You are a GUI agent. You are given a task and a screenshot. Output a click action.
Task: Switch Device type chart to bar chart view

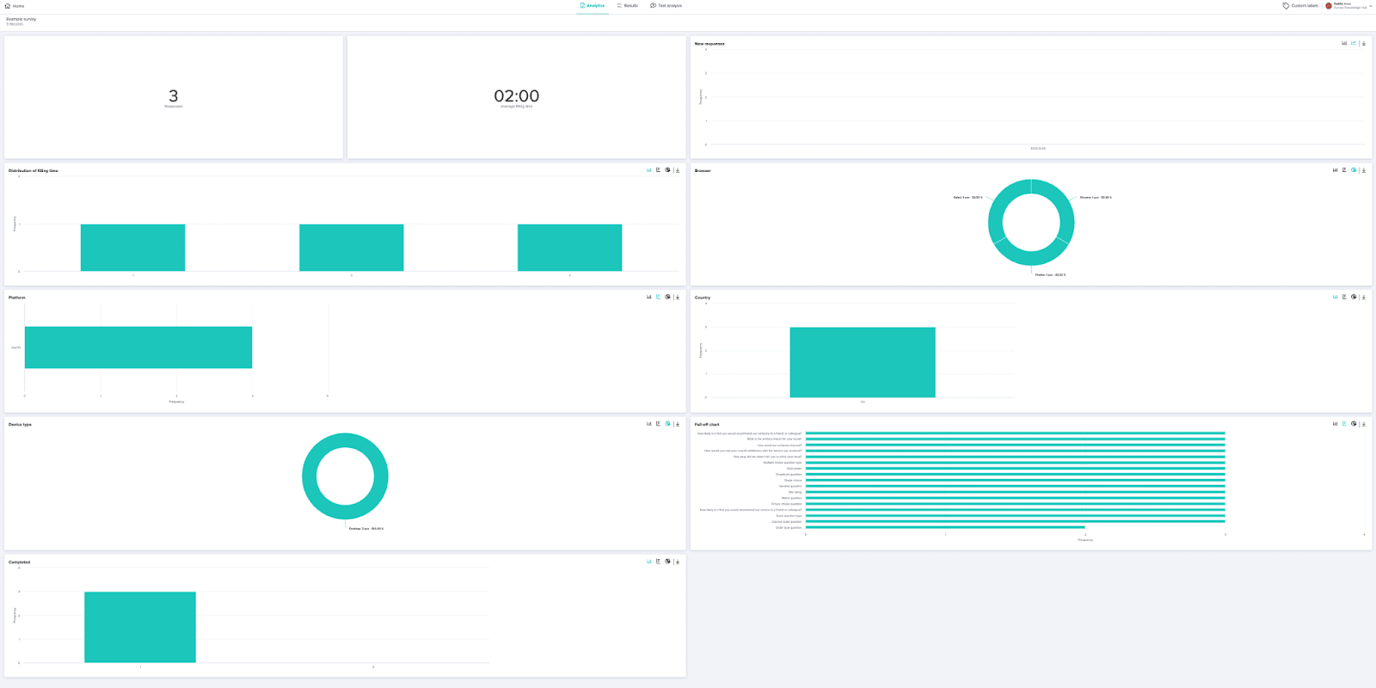(x=647, y=422)
